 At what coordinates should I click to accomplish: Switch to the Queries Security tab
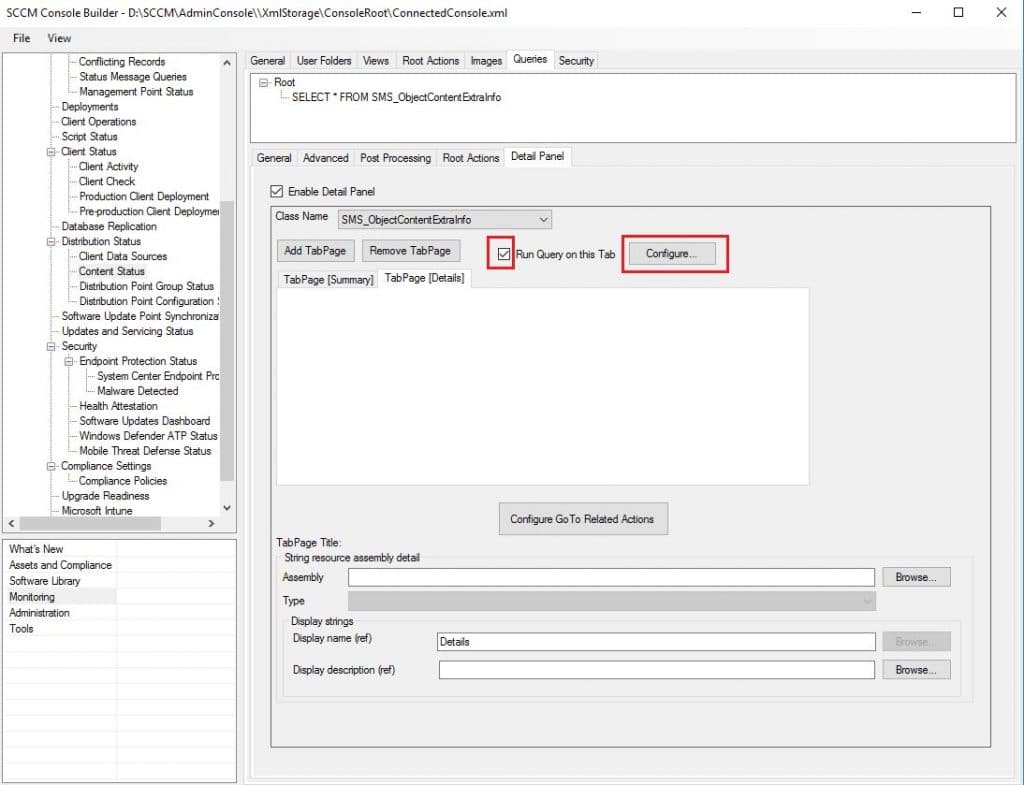[x=576, y=60]
